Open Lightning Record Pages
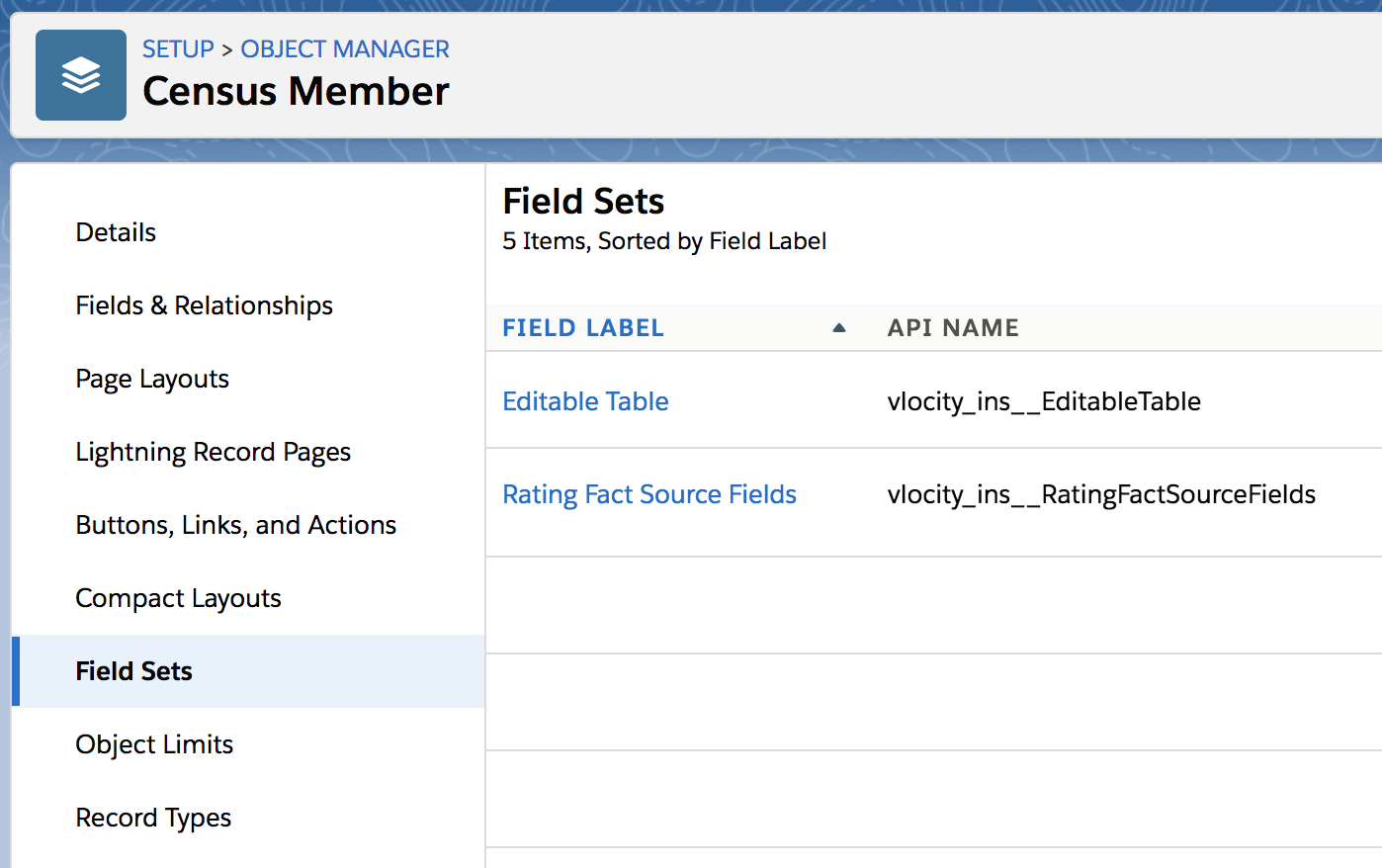This screenshot has width=1382, height=868. pos(214,452)
